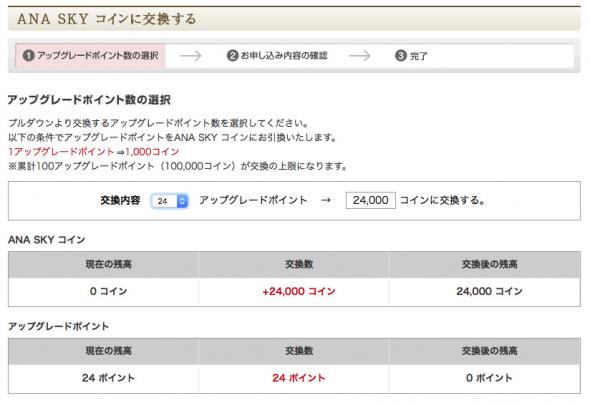Select step 2 お申し込み内容の確認
590x403 pixels.
tap(277, 56)
